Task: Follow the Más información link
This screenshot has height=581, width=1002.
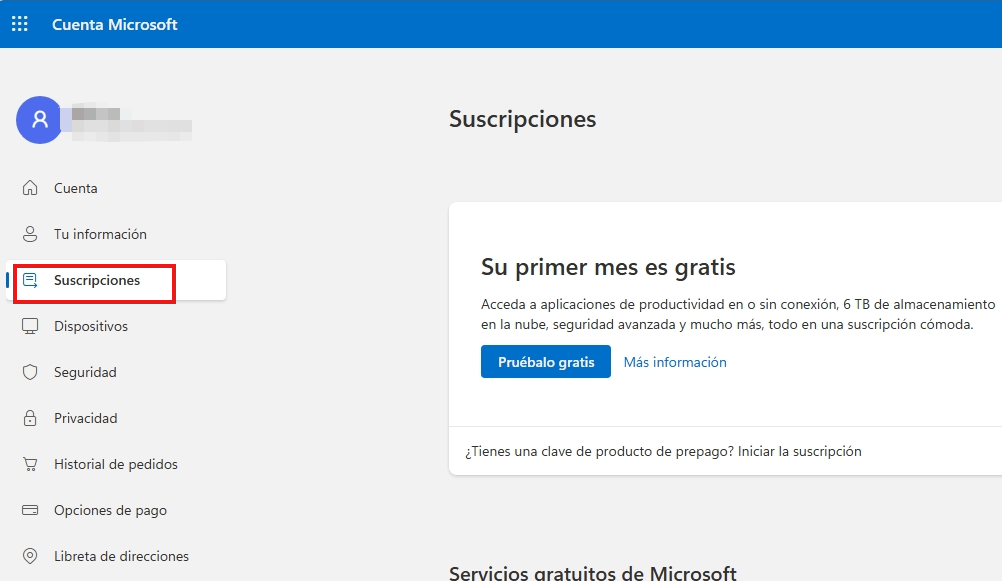Action: (675, 362)
